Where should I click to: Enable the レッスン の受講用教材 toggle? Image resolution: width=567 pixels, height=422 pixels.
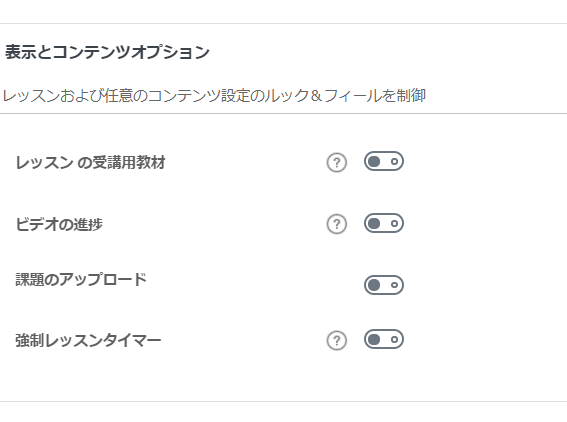point(384,161)
